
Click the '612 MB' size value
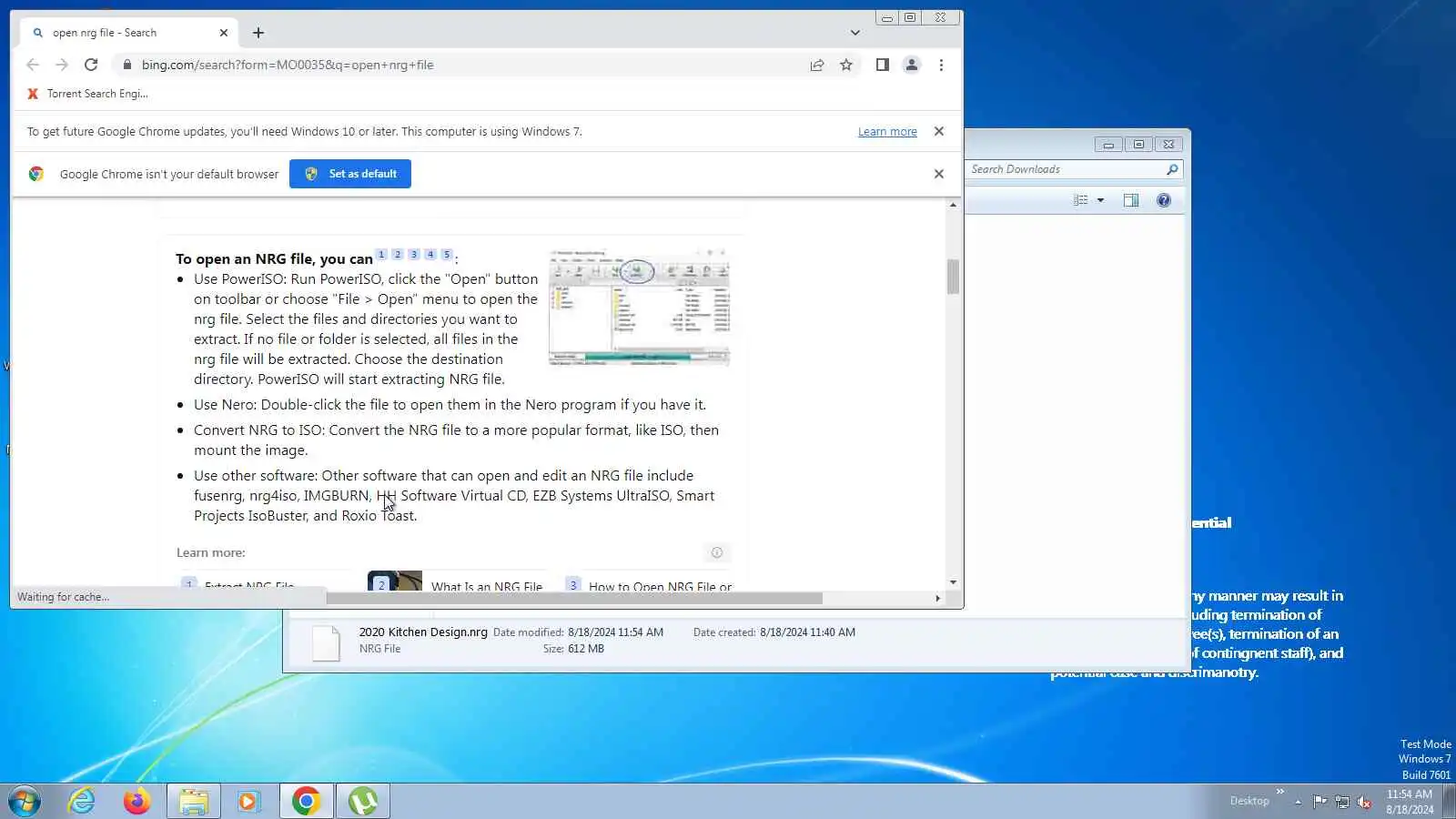(586, 649)
